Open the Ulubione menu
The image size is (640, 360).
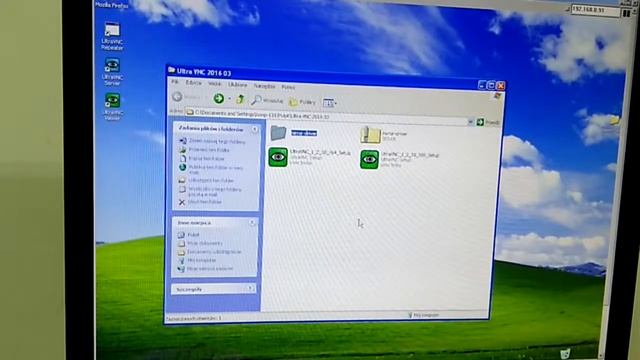coord(237,85)
